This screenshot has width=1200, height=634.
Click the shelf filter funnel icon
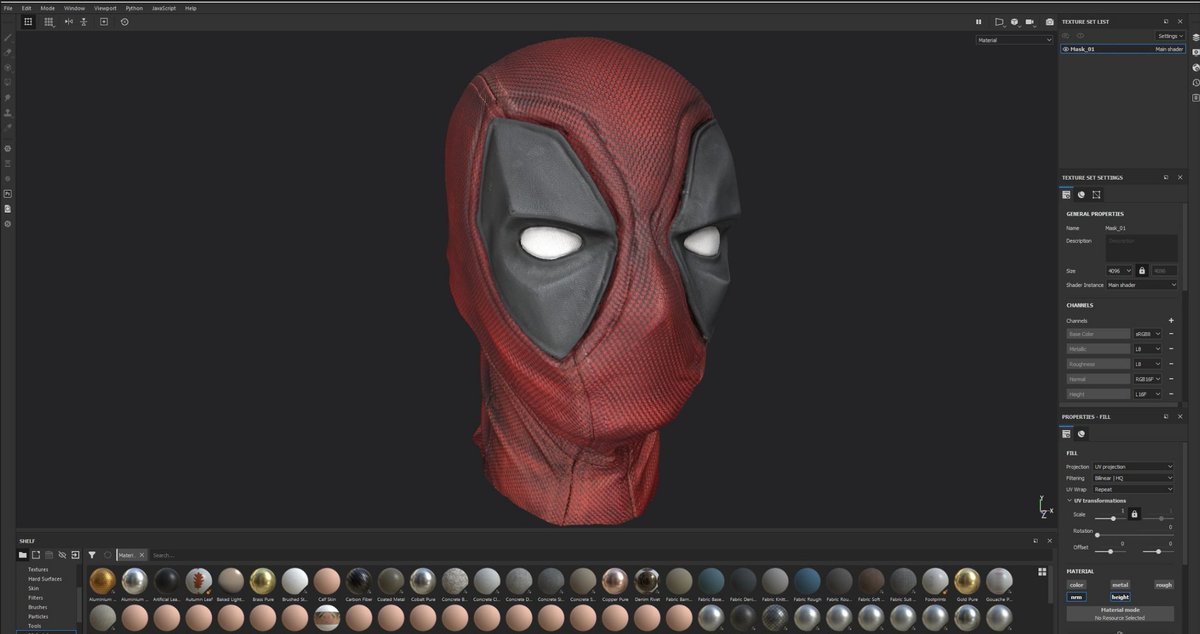[92, 554]
